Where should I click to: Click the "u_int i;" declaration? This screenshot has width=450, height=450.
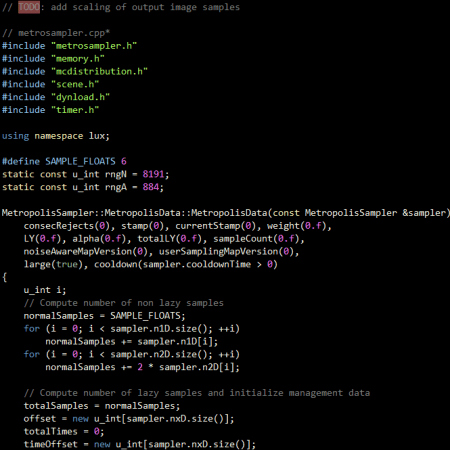[45, 290]
